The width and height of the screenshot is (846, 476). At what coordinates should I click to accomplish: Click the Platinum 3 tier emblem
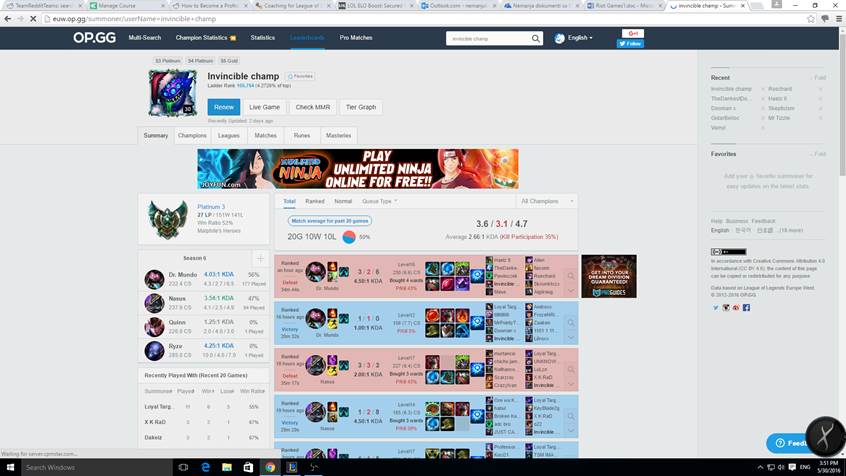pos(168,219)
